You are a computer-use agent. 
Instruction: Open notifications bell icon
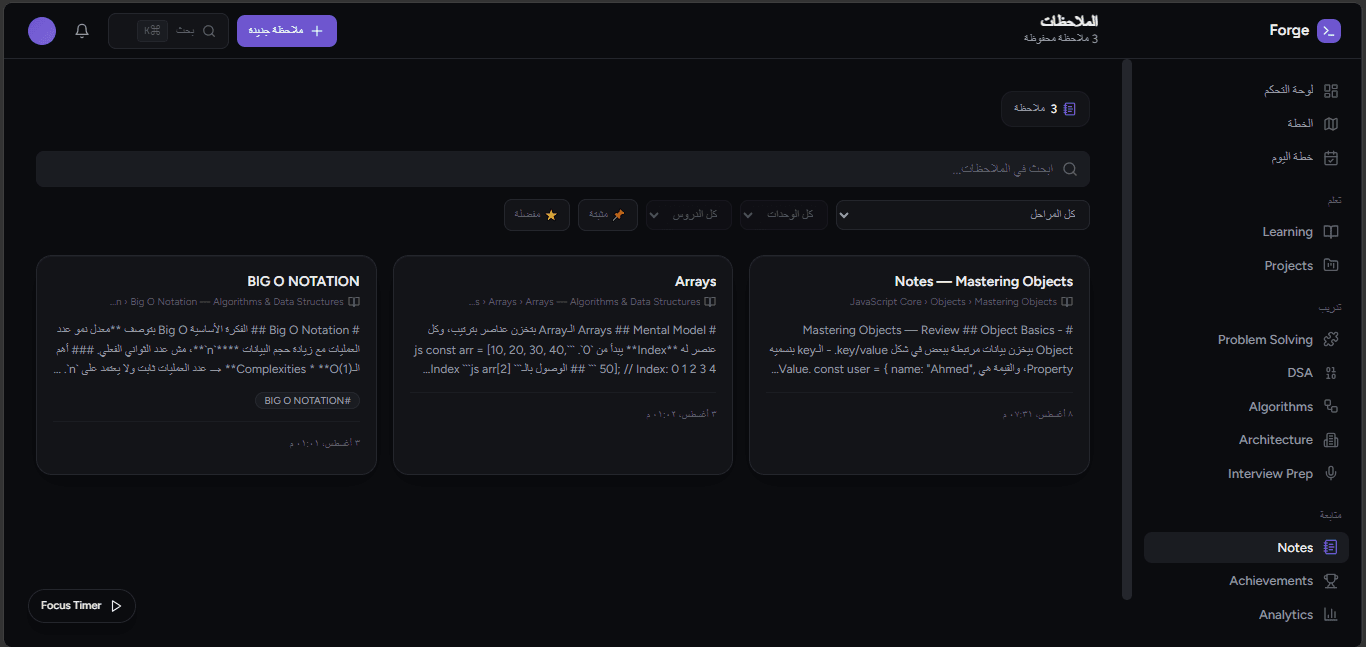click(x=82, y=31)
